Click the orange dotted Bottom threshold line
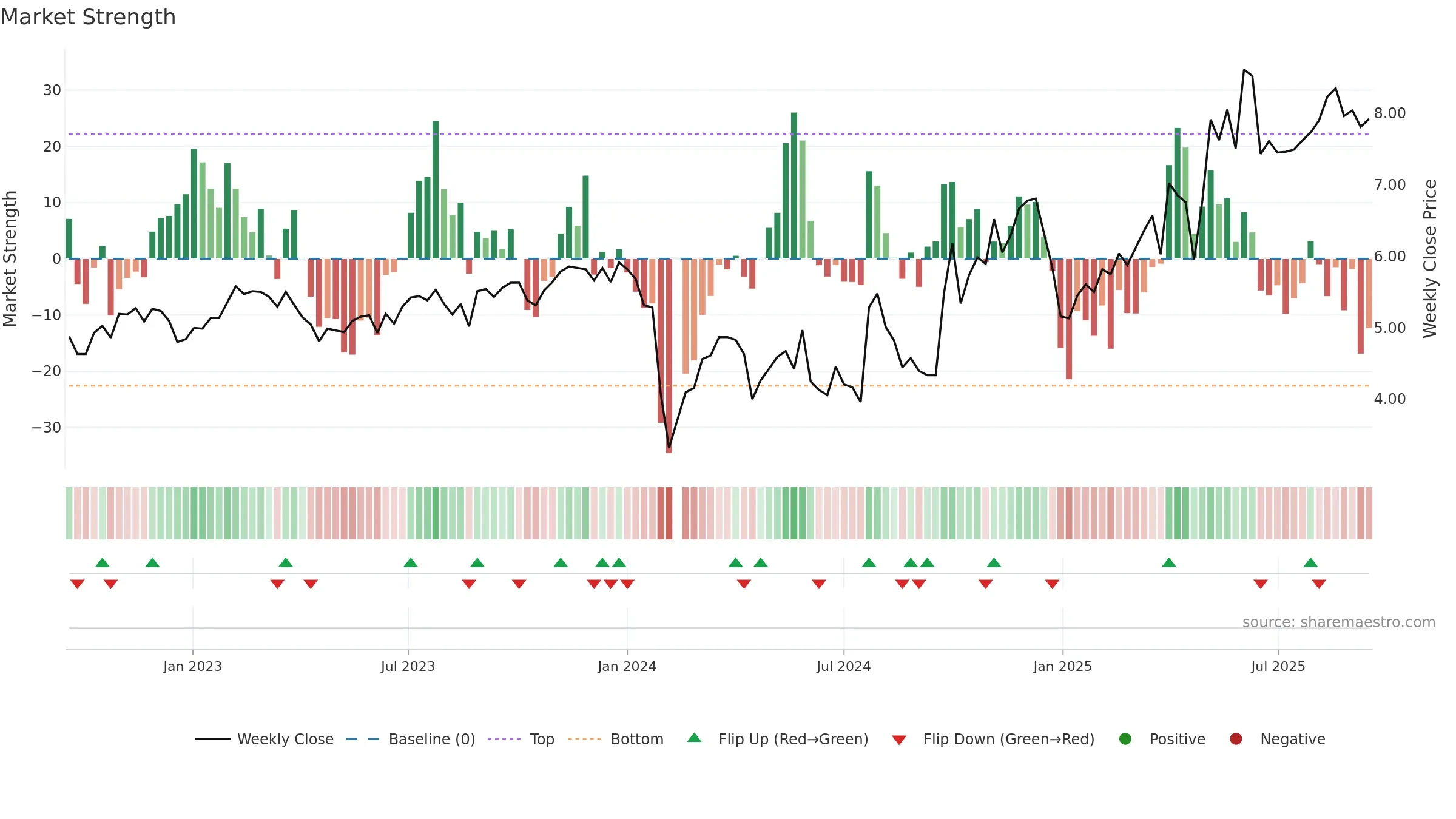This screenshot has width=1456, height=819. [x=719, y=386]
